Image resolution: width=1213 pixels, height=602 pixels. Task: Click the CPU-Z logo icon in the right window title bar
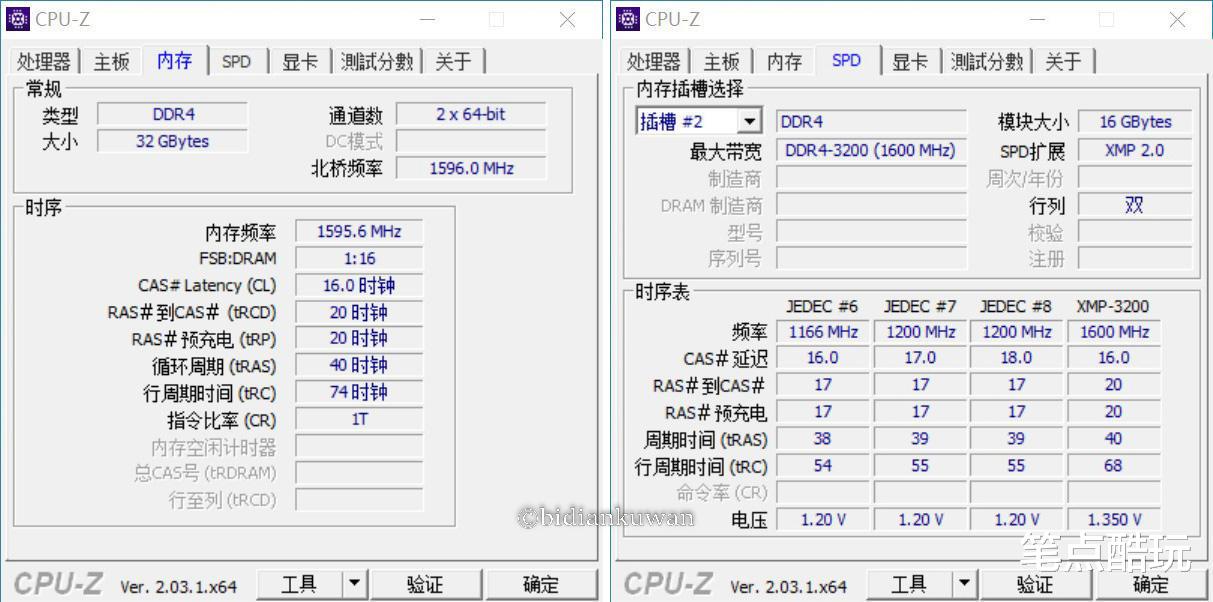tap(628, 18)
